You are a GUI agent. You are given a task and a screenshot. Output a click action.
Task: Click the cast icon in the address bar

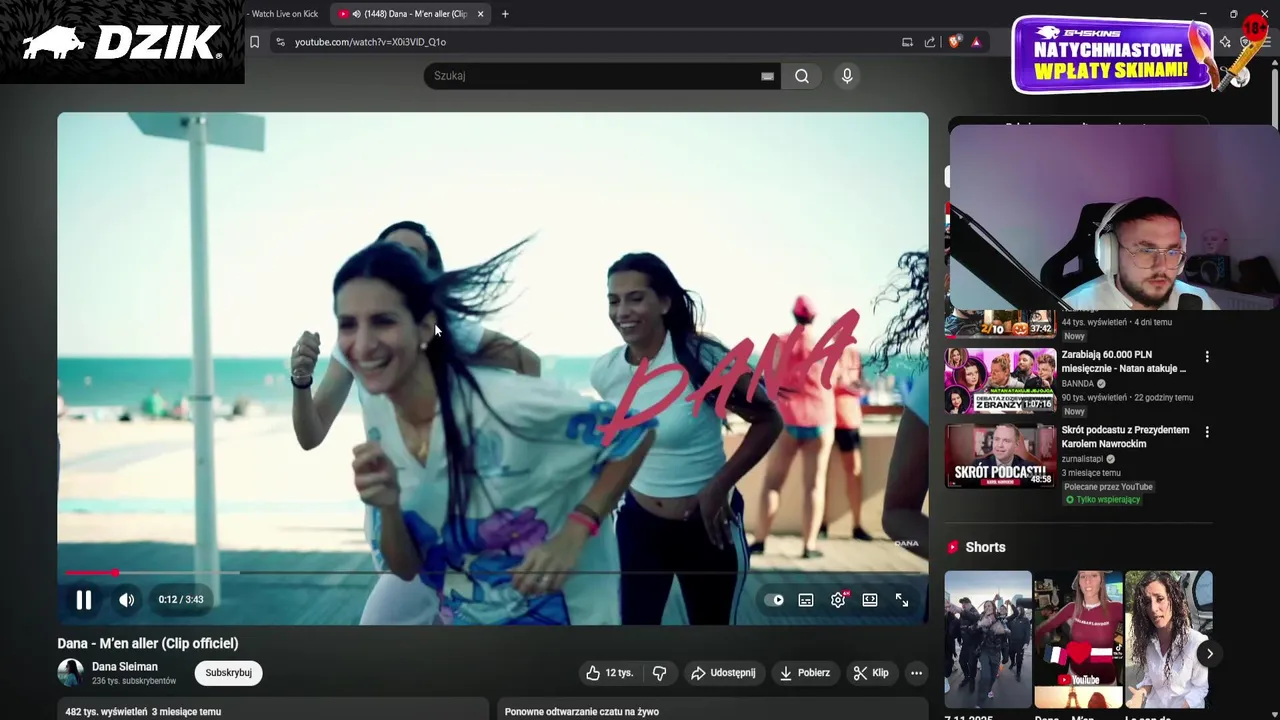pyautogui.click(x=907, y=42)
